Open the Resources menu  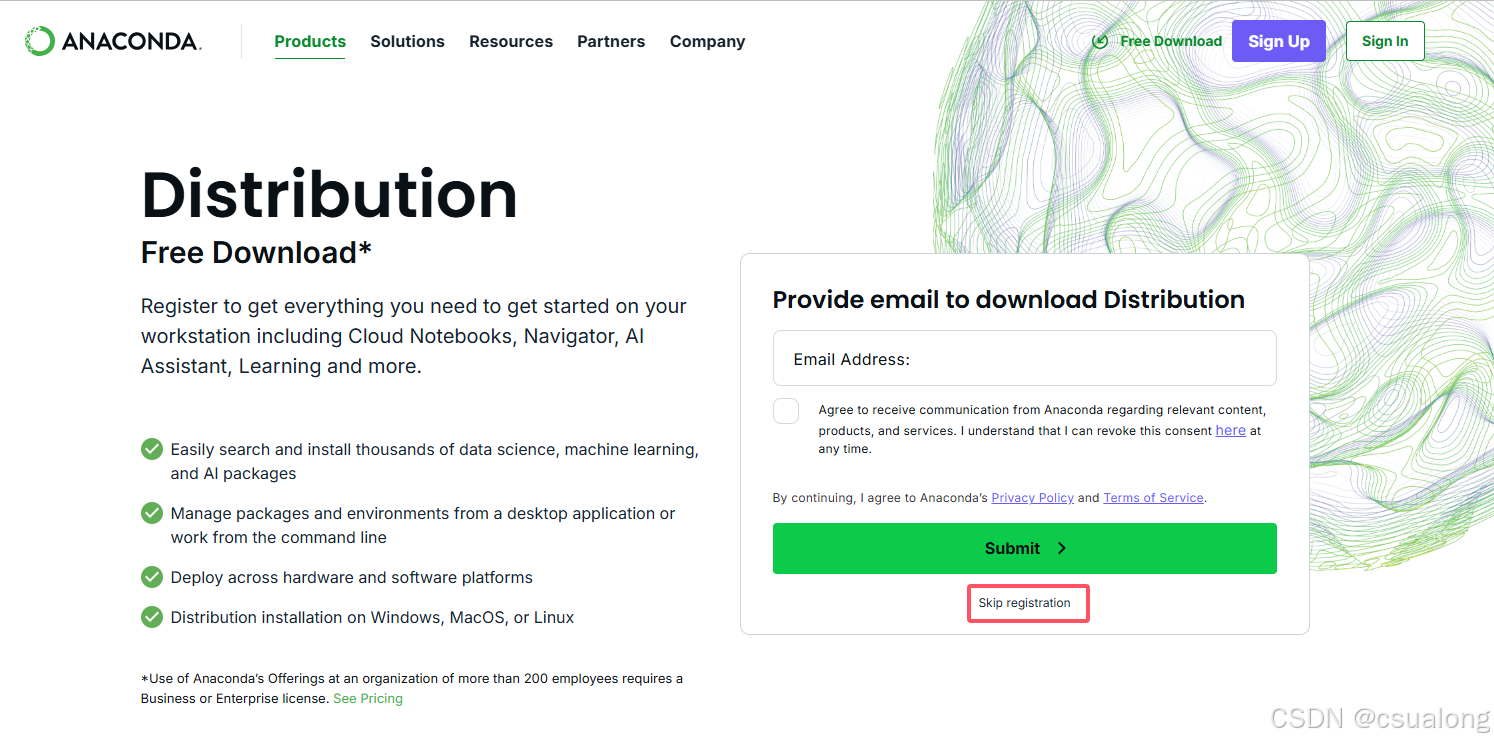[x=511, y=41]
